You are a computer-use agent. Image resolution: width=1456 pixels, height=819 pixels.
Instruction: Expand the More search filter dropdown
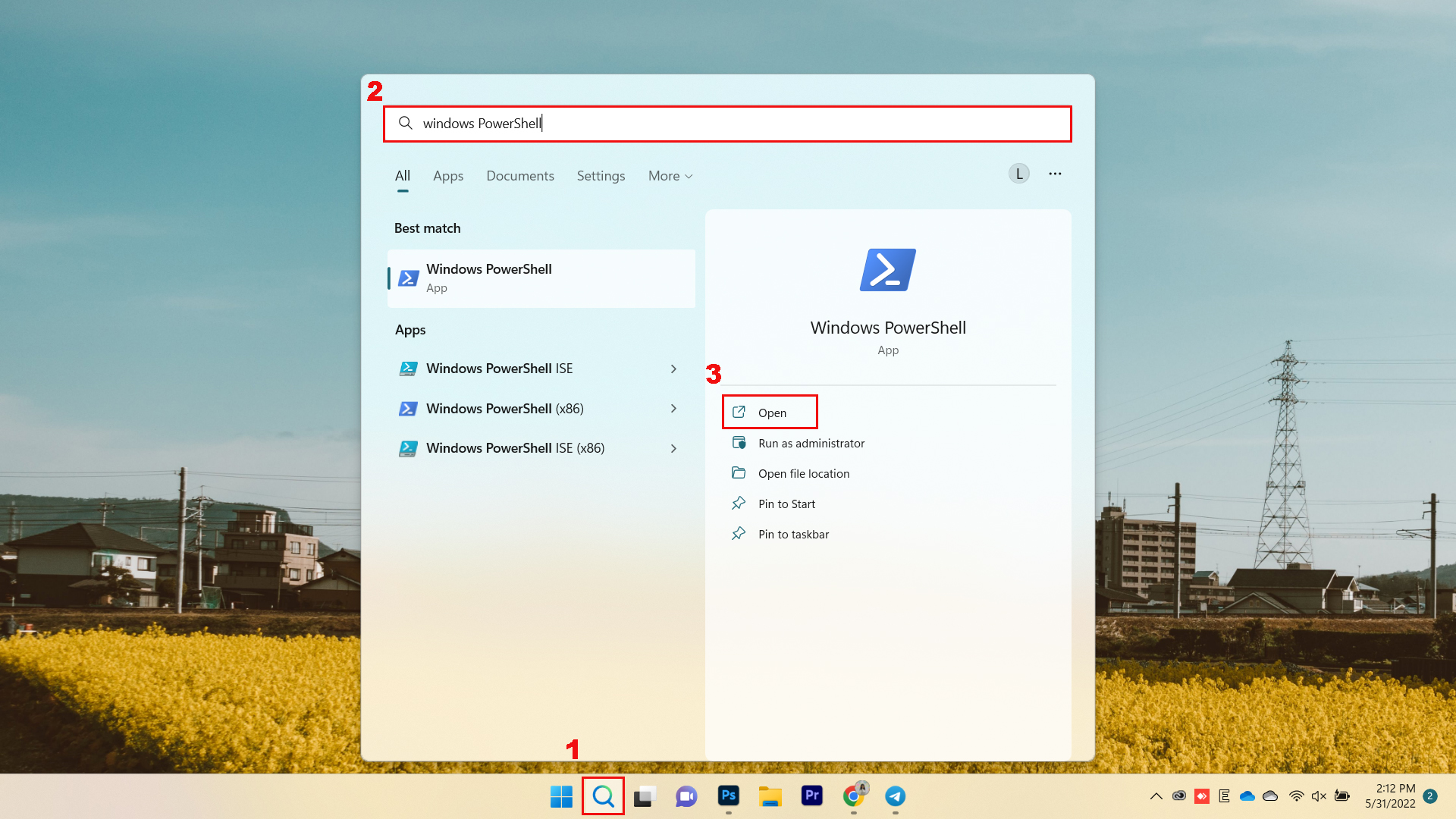click(x=670, y=175)
